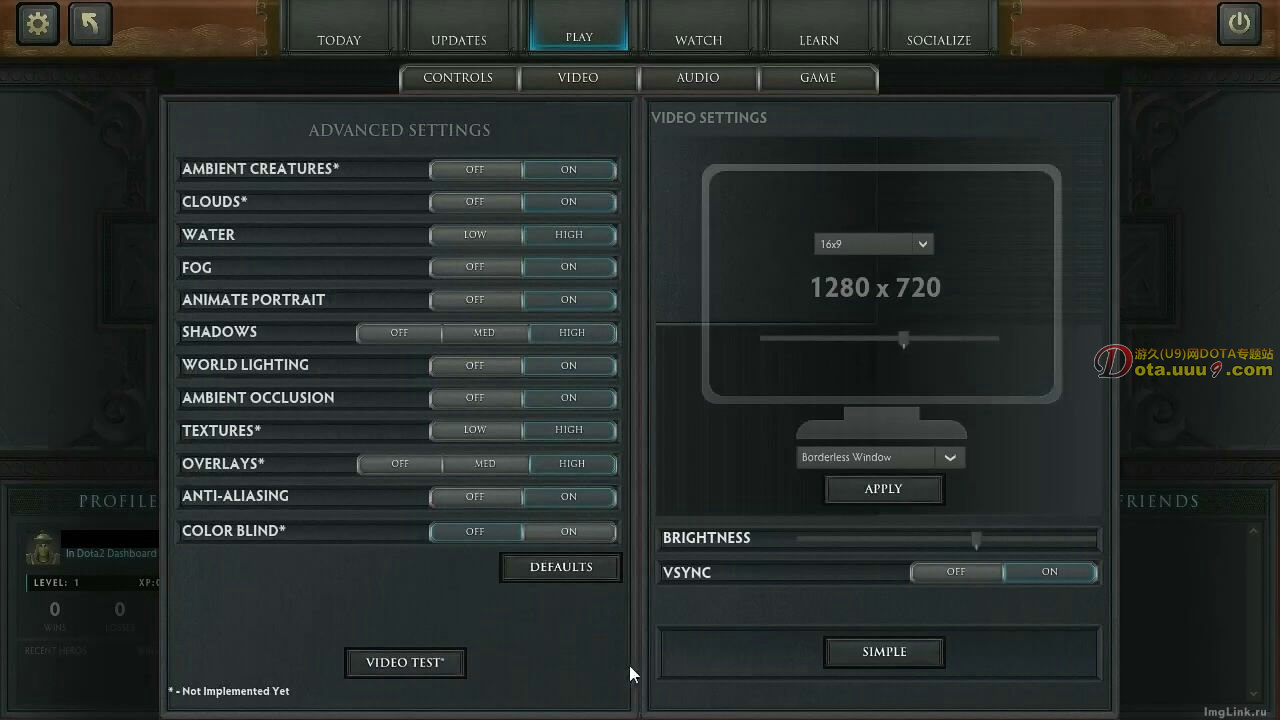Switch to Audio settings tab
The image size is (1280, 720).
pos(698,78)
